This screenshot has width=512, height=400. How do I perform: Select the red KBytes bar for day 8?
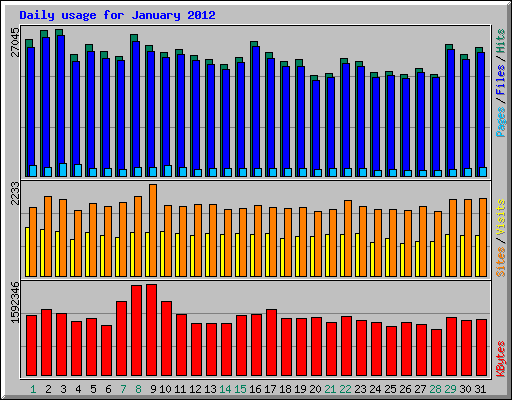point(137,331)
